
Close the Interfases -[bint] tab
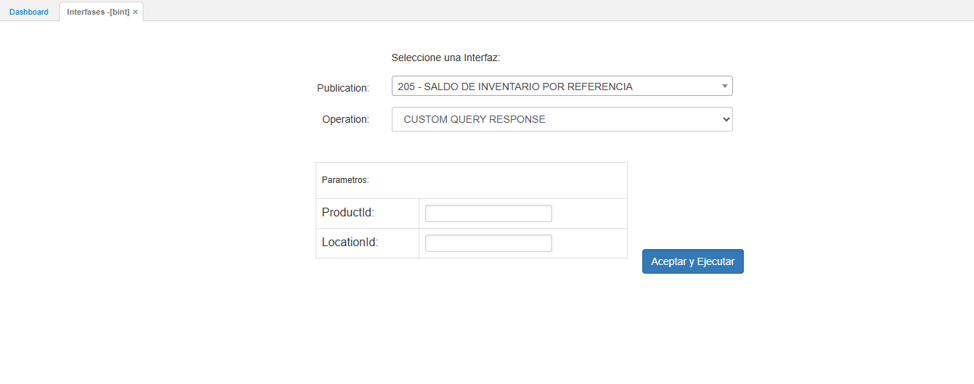135,12
